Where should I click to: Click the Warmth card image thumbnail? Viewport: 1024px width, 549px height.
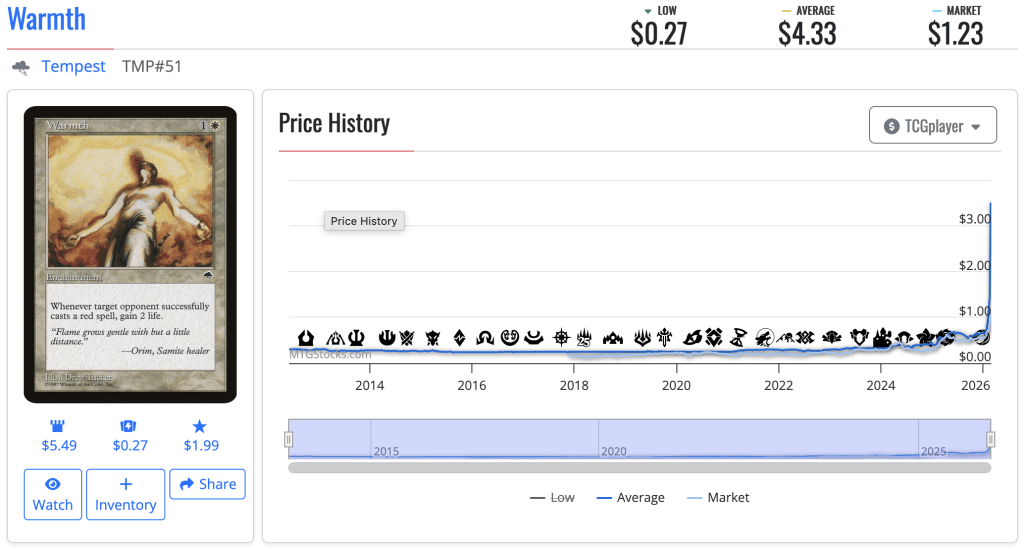tap(130, 254)
